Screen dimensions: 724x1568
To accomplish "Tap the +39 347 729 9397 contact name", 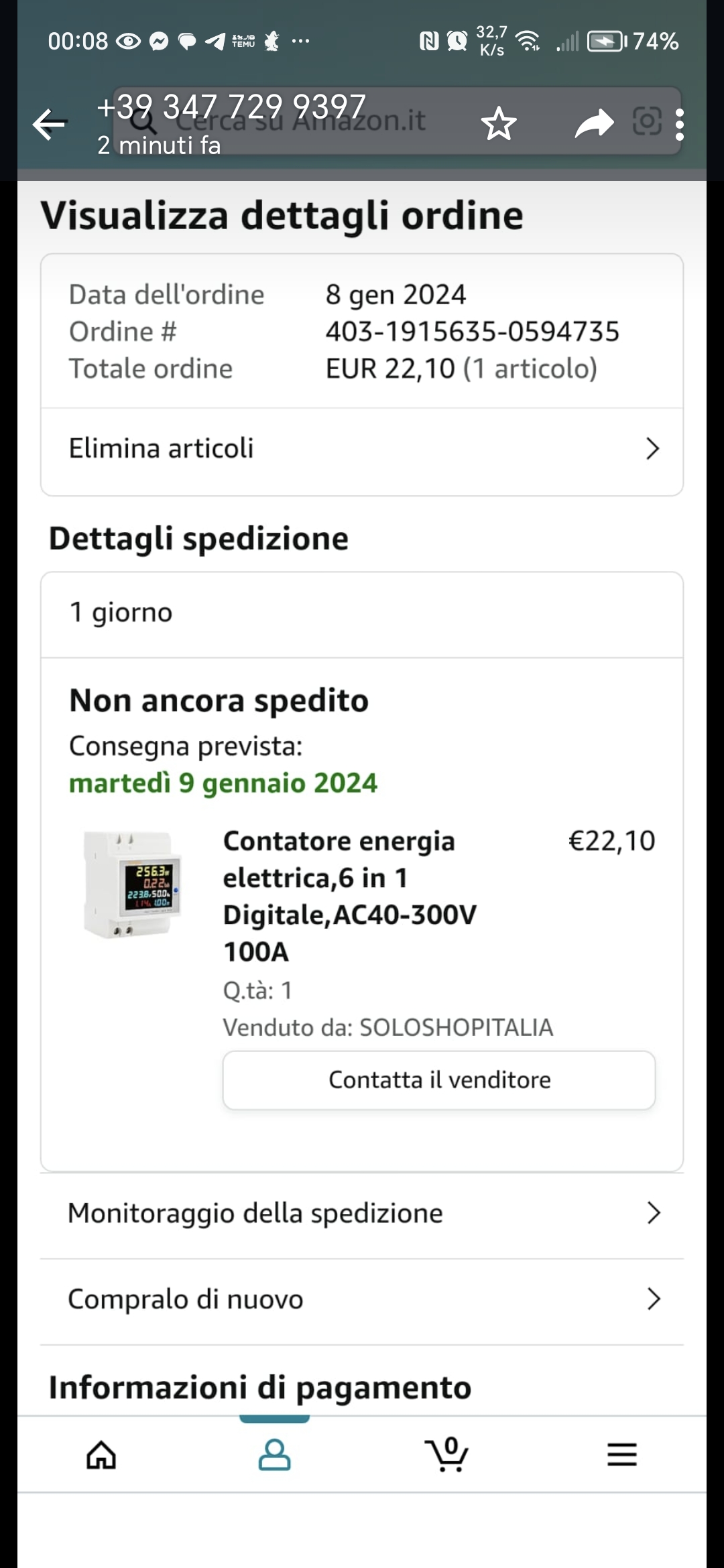I will pyautogui.click(x=231, y=107).
